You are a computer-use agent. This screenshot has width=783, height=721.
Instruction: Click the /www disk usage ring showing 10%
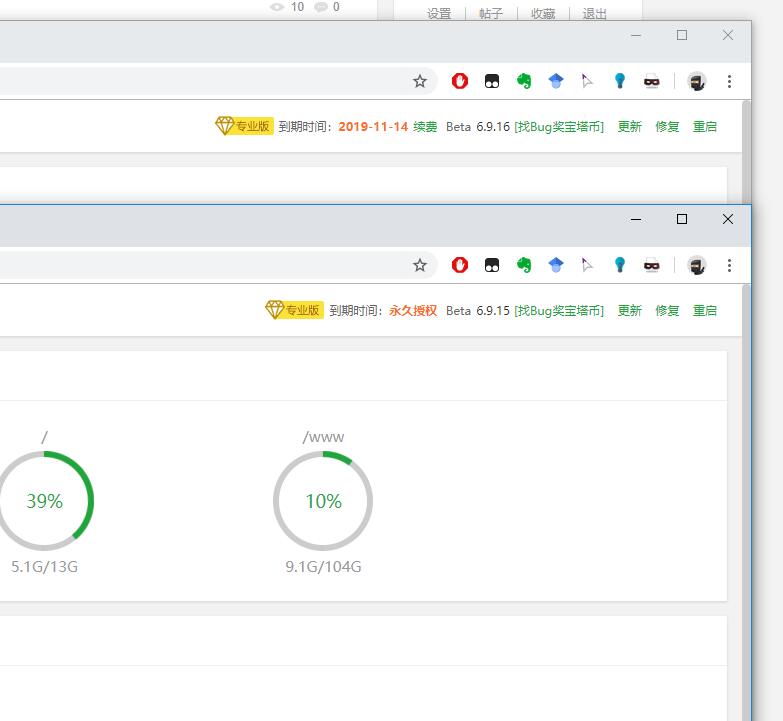coord(323,501)
